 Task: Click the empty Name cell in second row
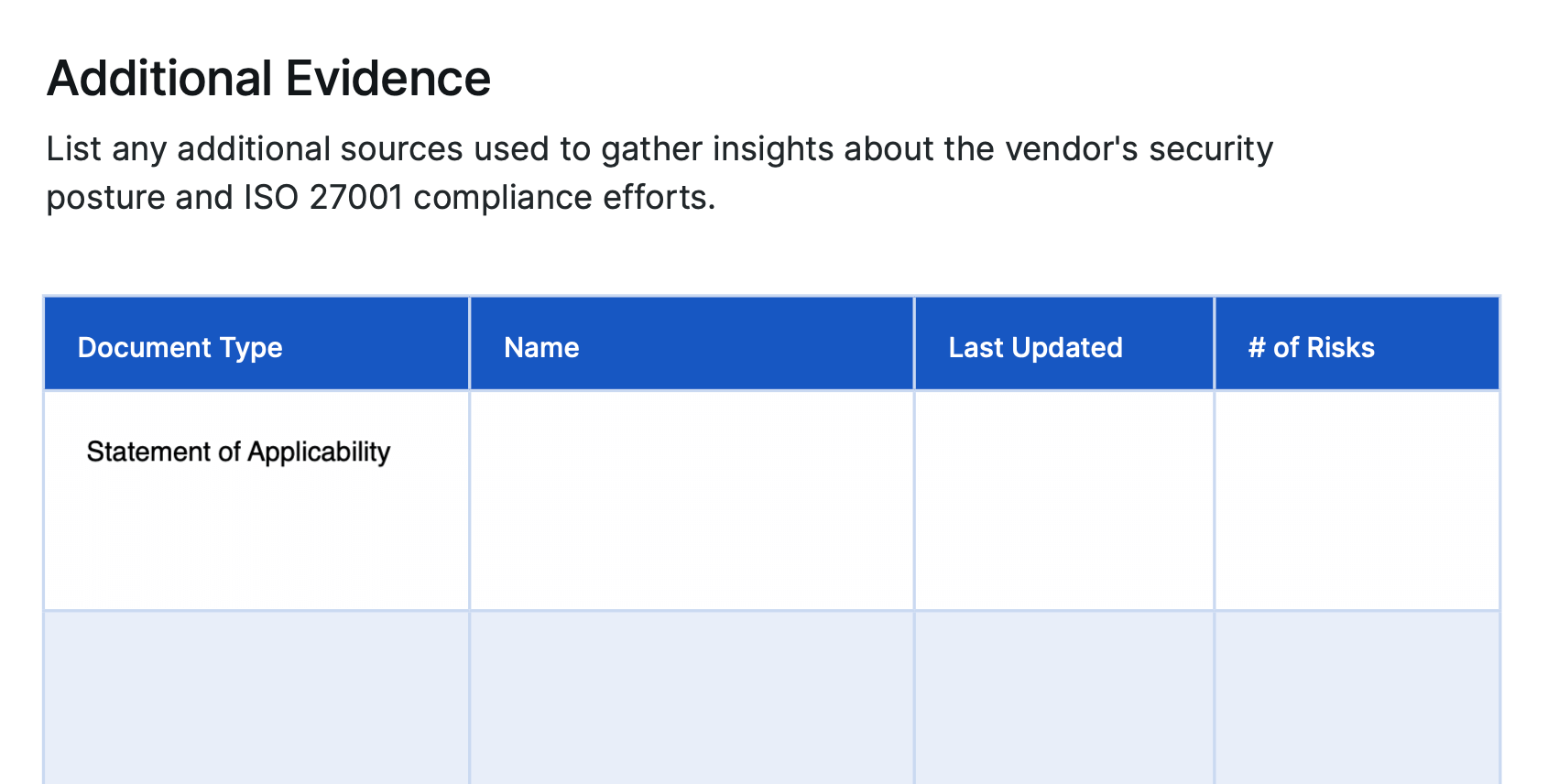tap(692, 697)
